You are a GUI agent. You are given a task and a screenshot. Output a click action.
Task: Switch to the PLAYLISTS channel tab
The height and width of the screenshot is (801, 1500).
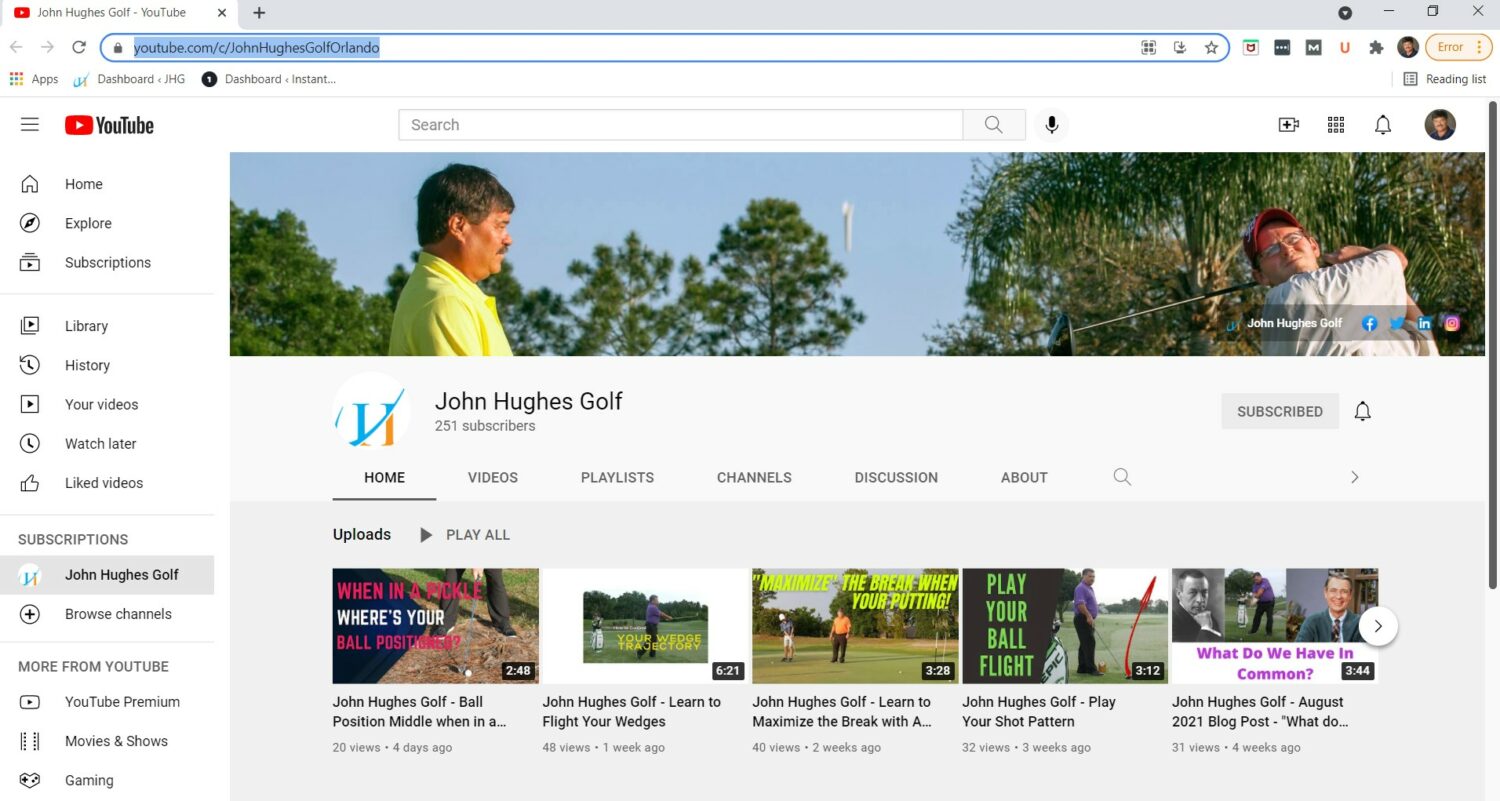click(x=617, y=477)
